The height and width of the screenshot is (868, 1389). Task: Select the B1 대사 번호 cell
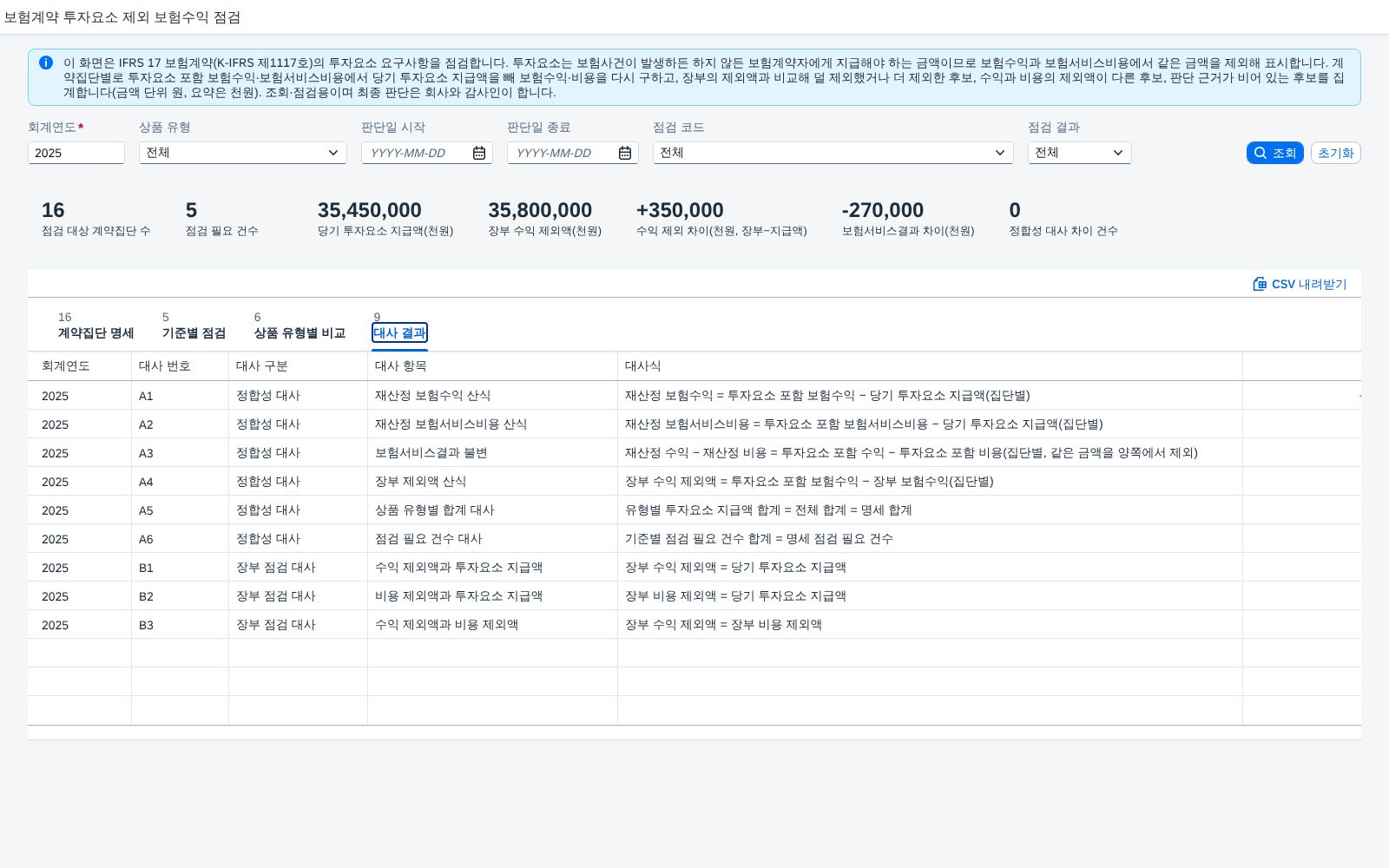[x=180, y=568]
